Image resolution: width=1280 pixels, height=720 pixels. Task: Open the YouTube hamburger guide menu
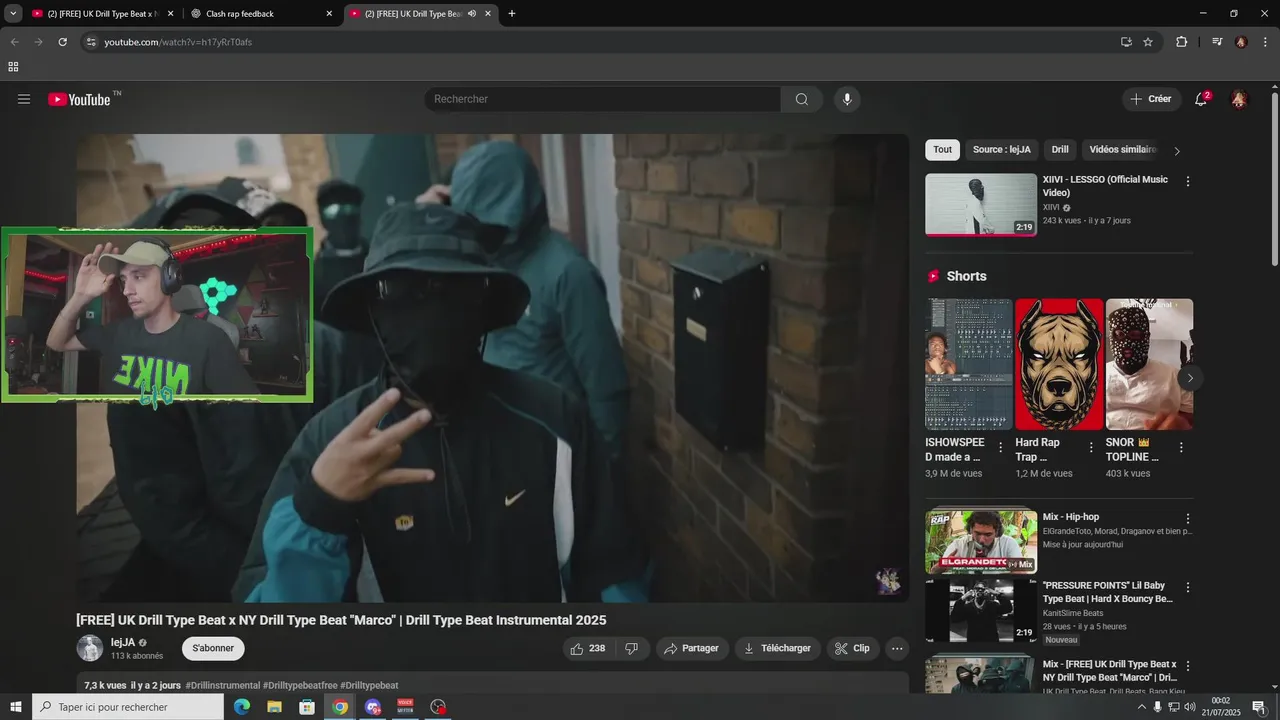click(24, 99)
